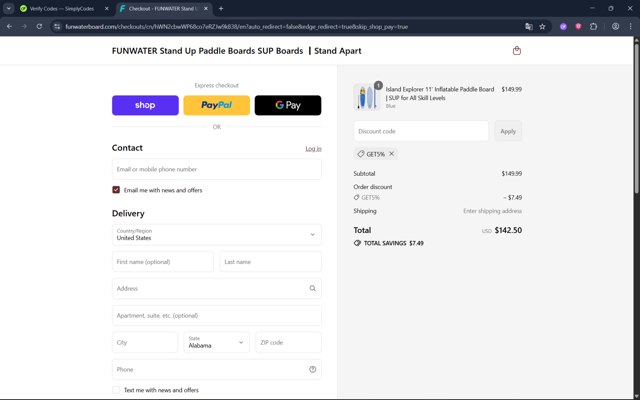The height and width of the screenshot is (400, 640).
Task: Focus the Last name field
Action: pos(271,262)
